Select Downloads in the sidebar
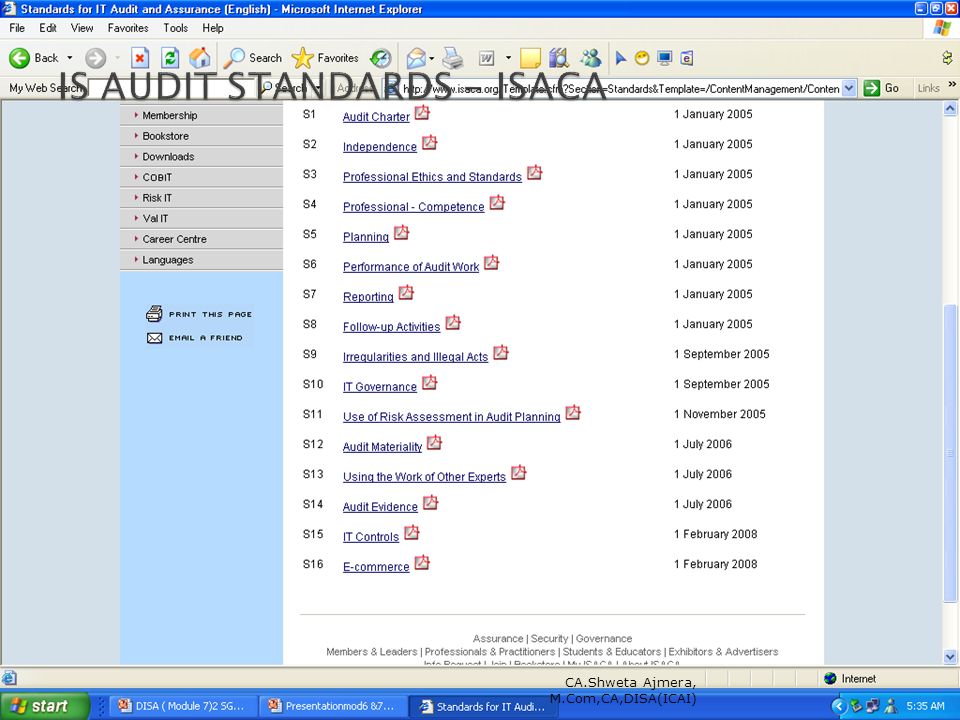The width and height of the screenshot is (960, 720). click(201, 157)
